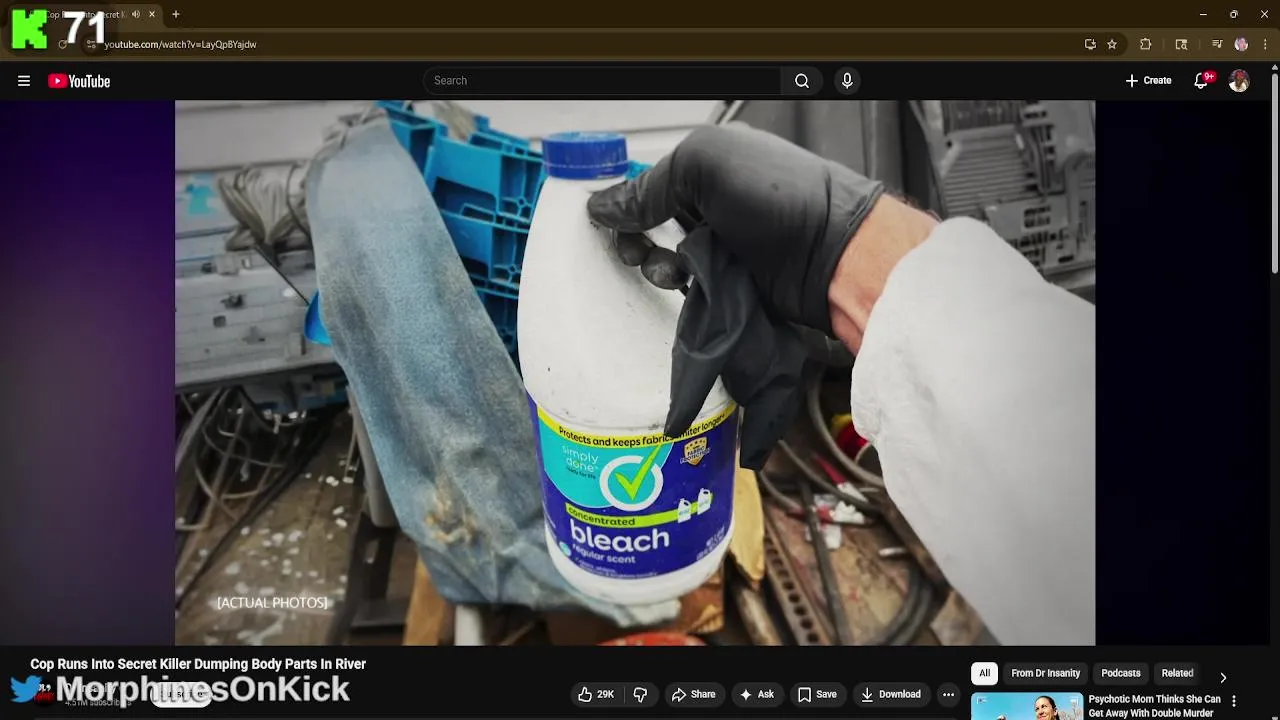Open Chrome three-dot menu
Screen dimensions: 1280x720
pyautogui.click(x=1265, y=44)
